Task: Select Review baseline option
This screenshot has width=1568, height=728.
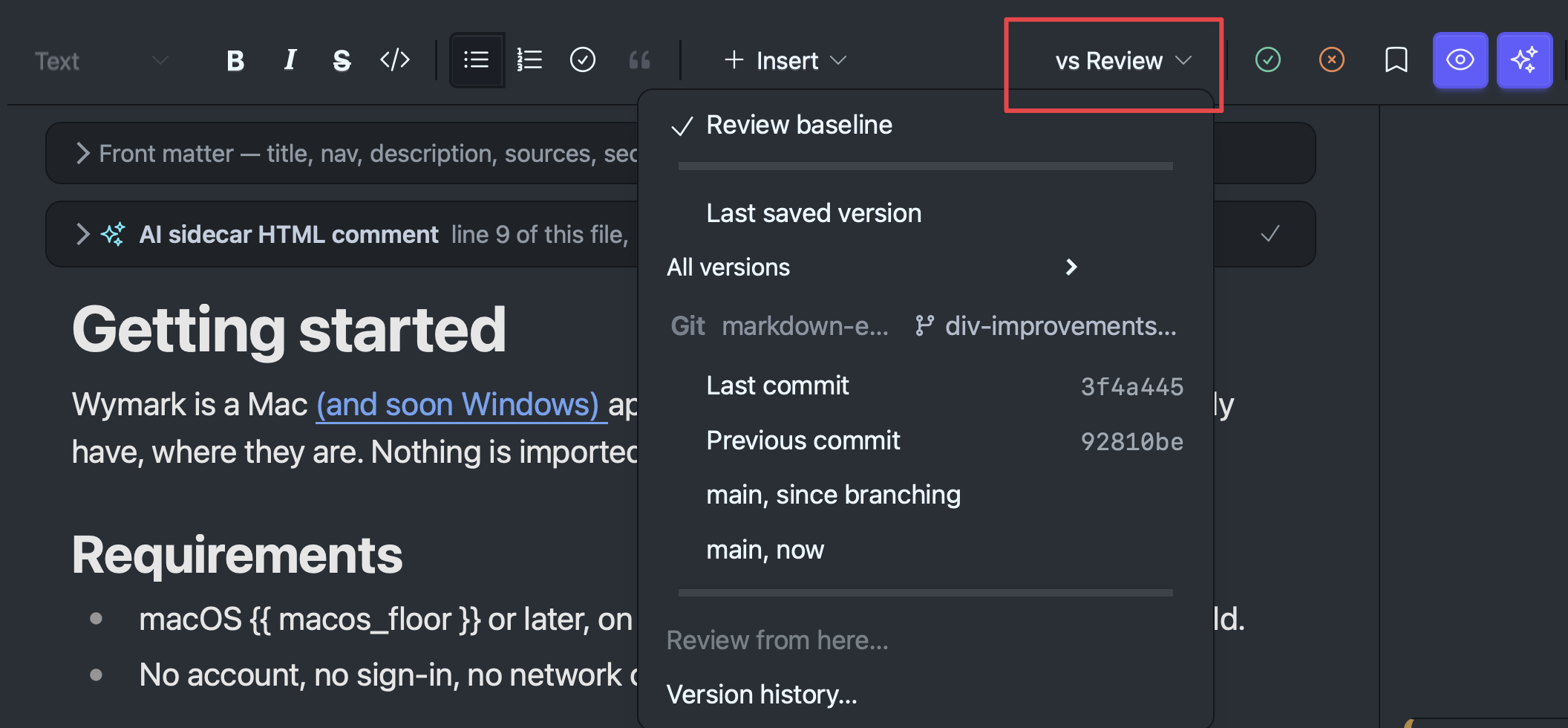Action: [925, 125]
